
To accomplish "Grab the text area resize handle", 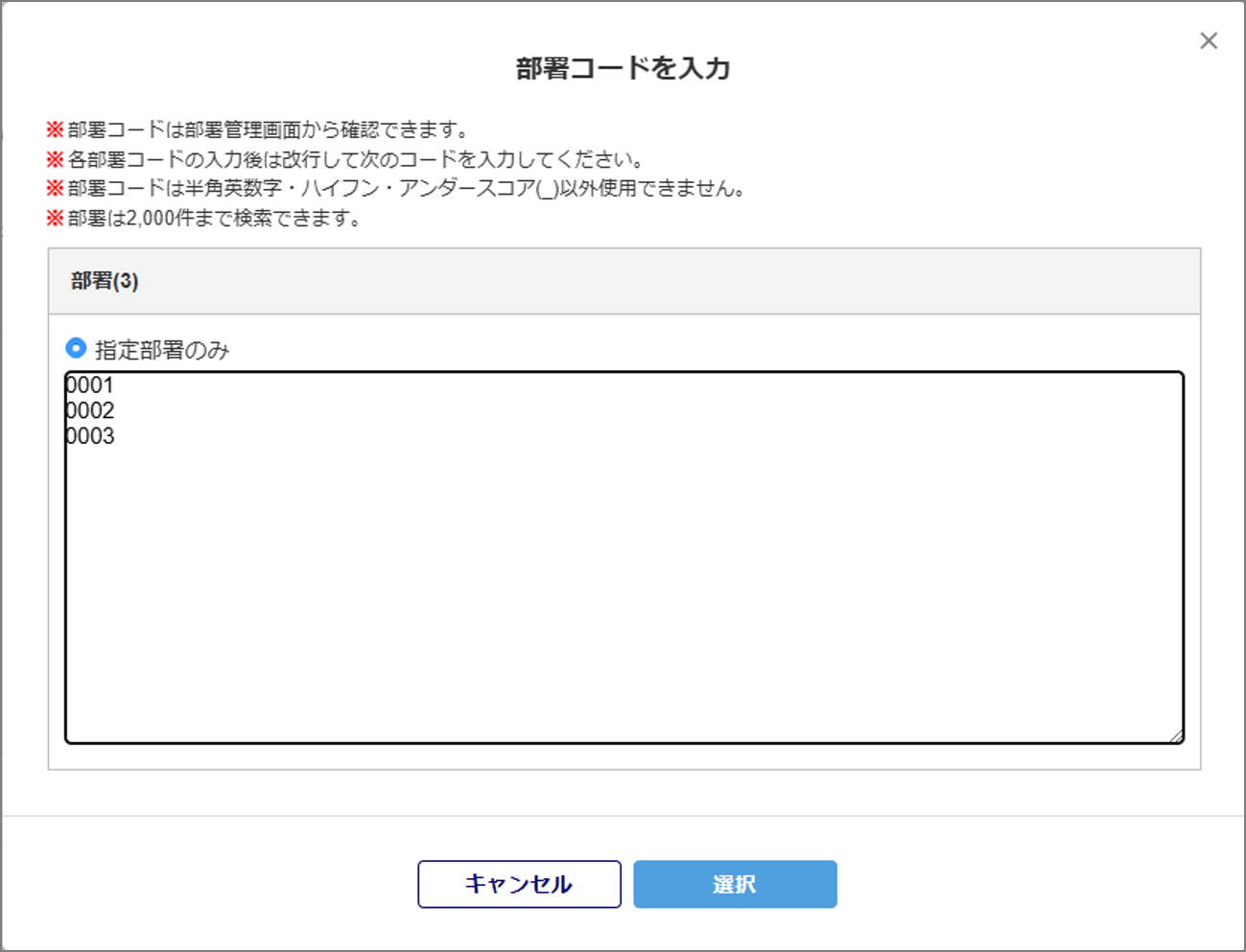I will tap(1176, 735).
